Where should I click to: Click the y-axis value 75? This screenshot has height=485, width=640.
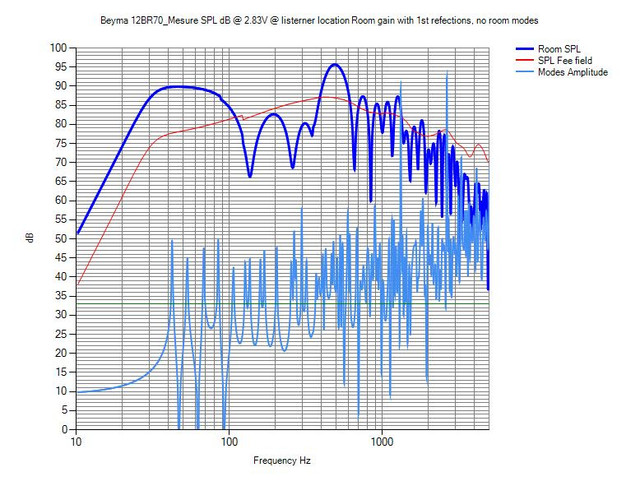[x=60, y=143]
